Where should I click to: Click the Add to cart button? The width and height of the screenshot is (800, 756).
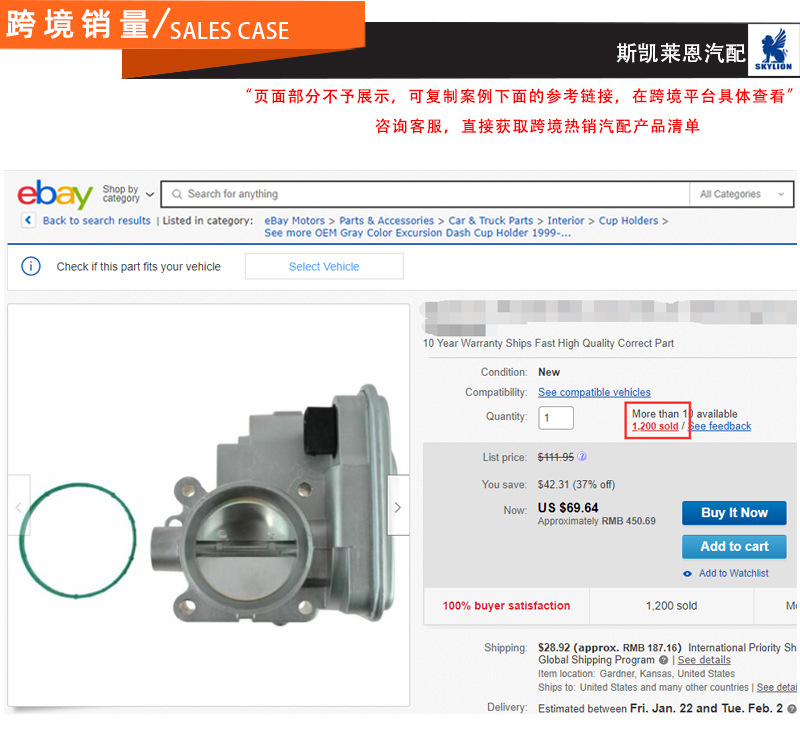coord(734,546)
